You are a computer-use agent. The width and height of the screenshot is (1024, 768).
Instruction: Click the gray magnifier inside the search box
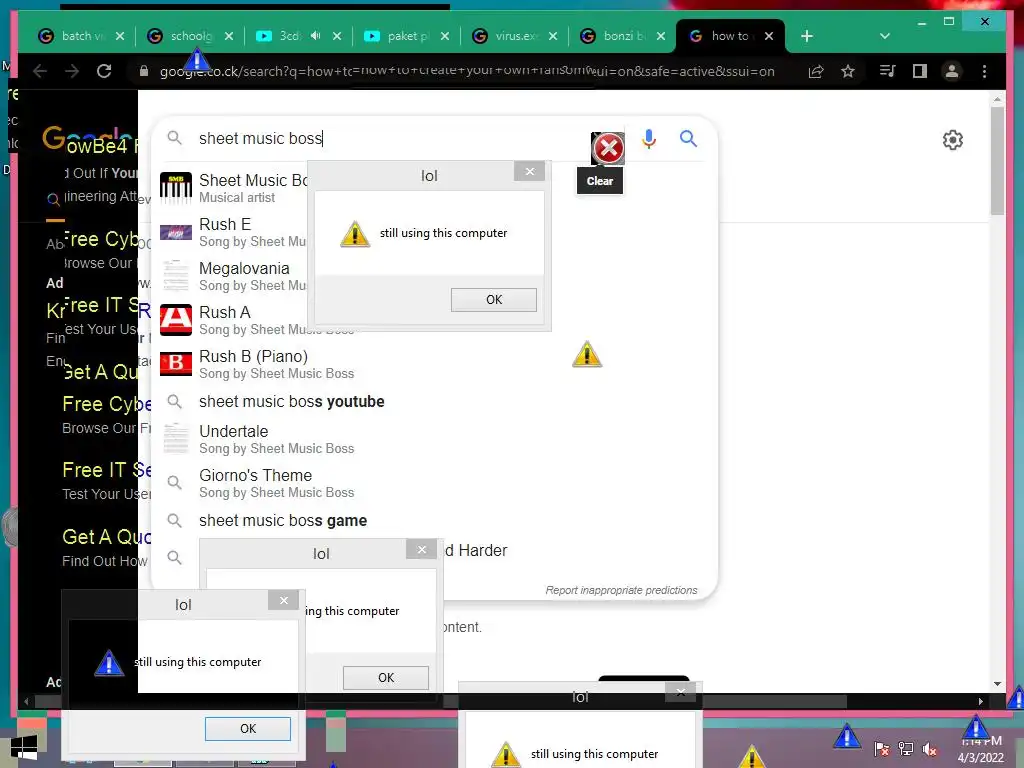pyautogui.click(x=174, y=138)
